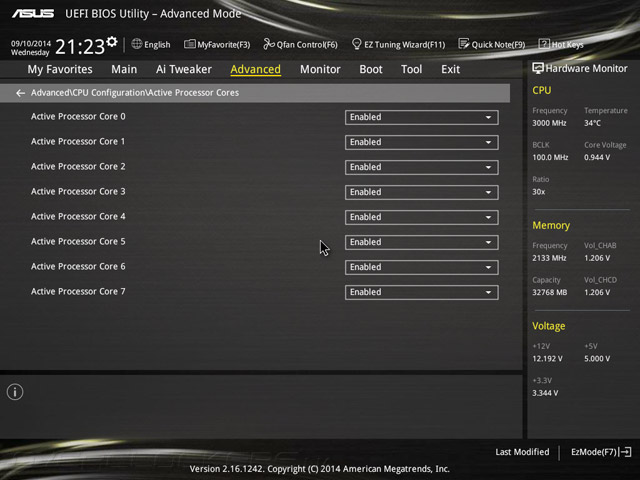
Task: Click the breadcrumb path text
Action: [x=135, y=93]
